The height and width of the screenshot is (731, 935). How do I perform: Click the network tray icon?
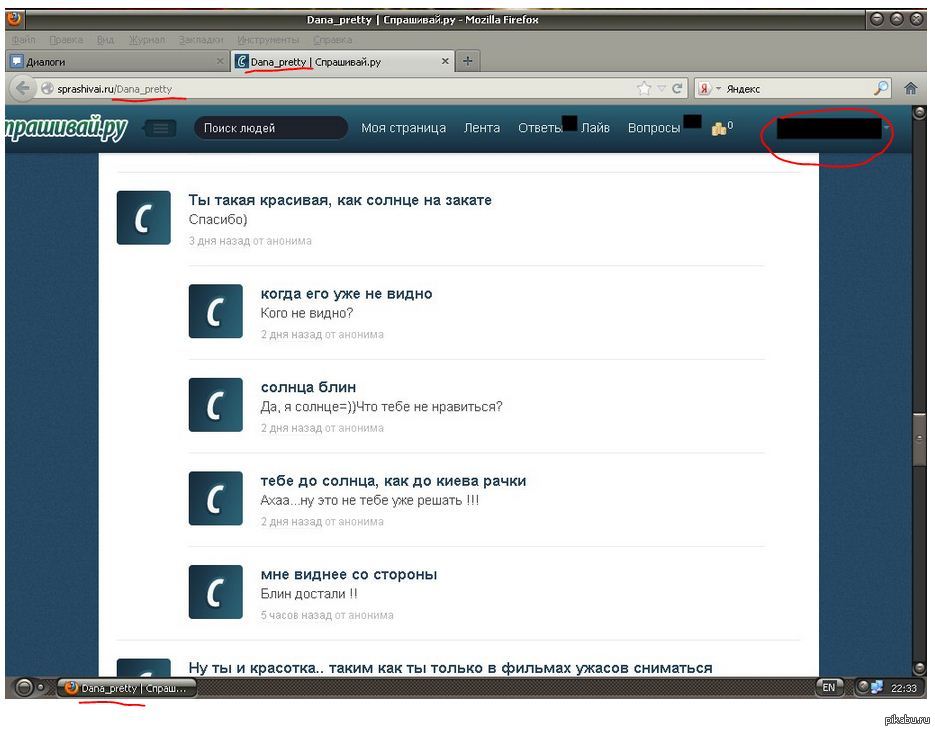(x=876, y=687)
